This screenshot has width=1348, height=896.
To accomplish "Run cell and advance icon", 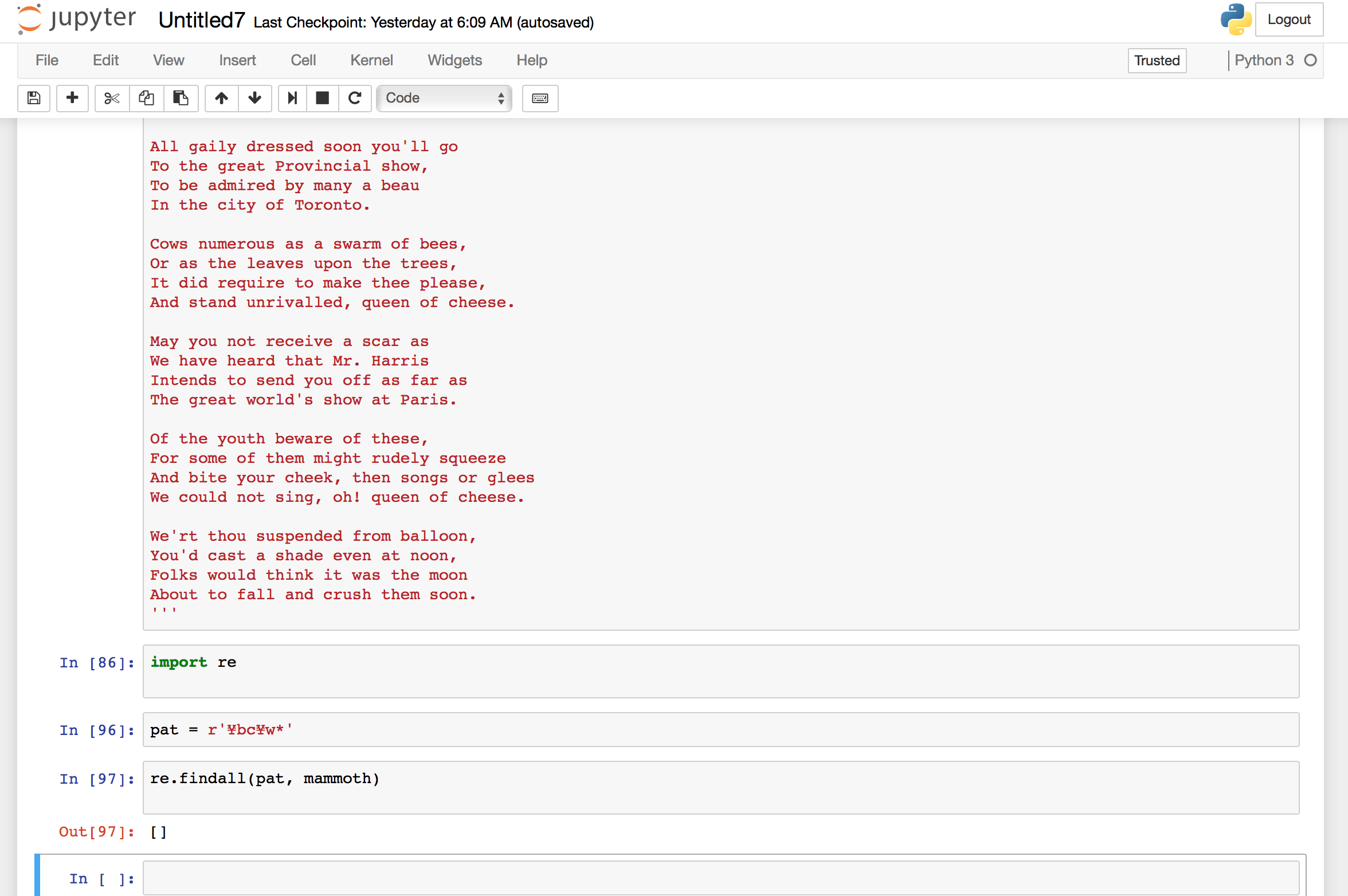I will 292,98.
